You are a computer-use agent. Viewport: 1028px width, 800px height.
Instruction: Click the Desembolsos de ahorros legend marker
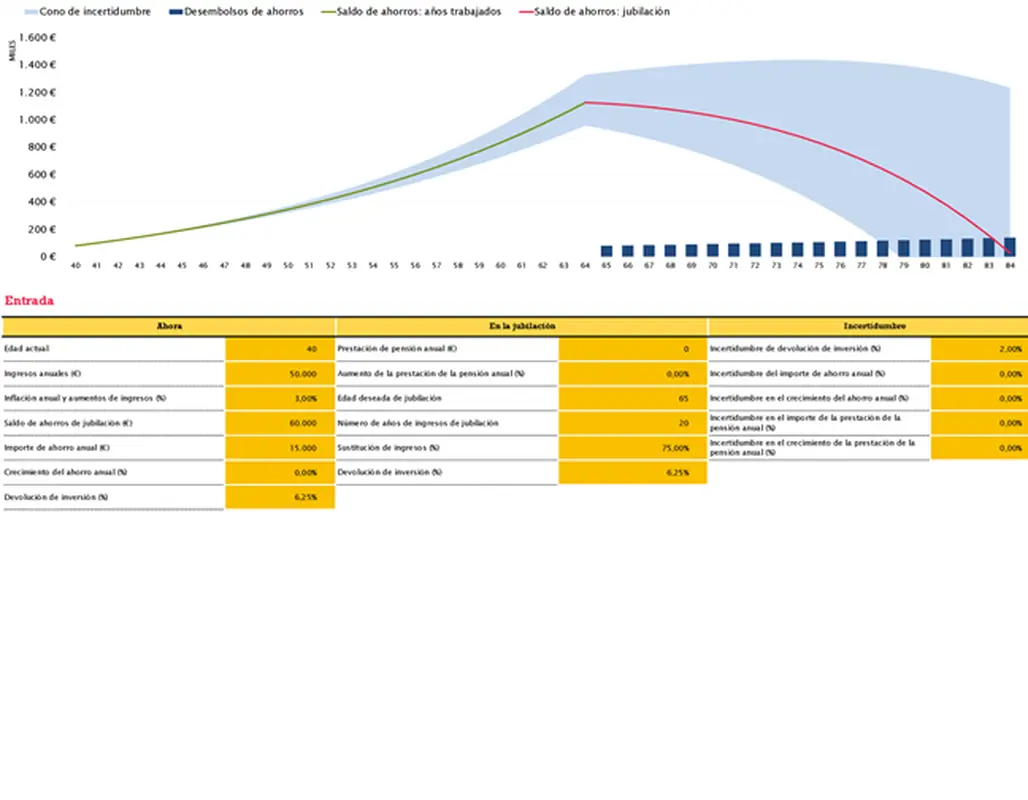tap(176, 12)
